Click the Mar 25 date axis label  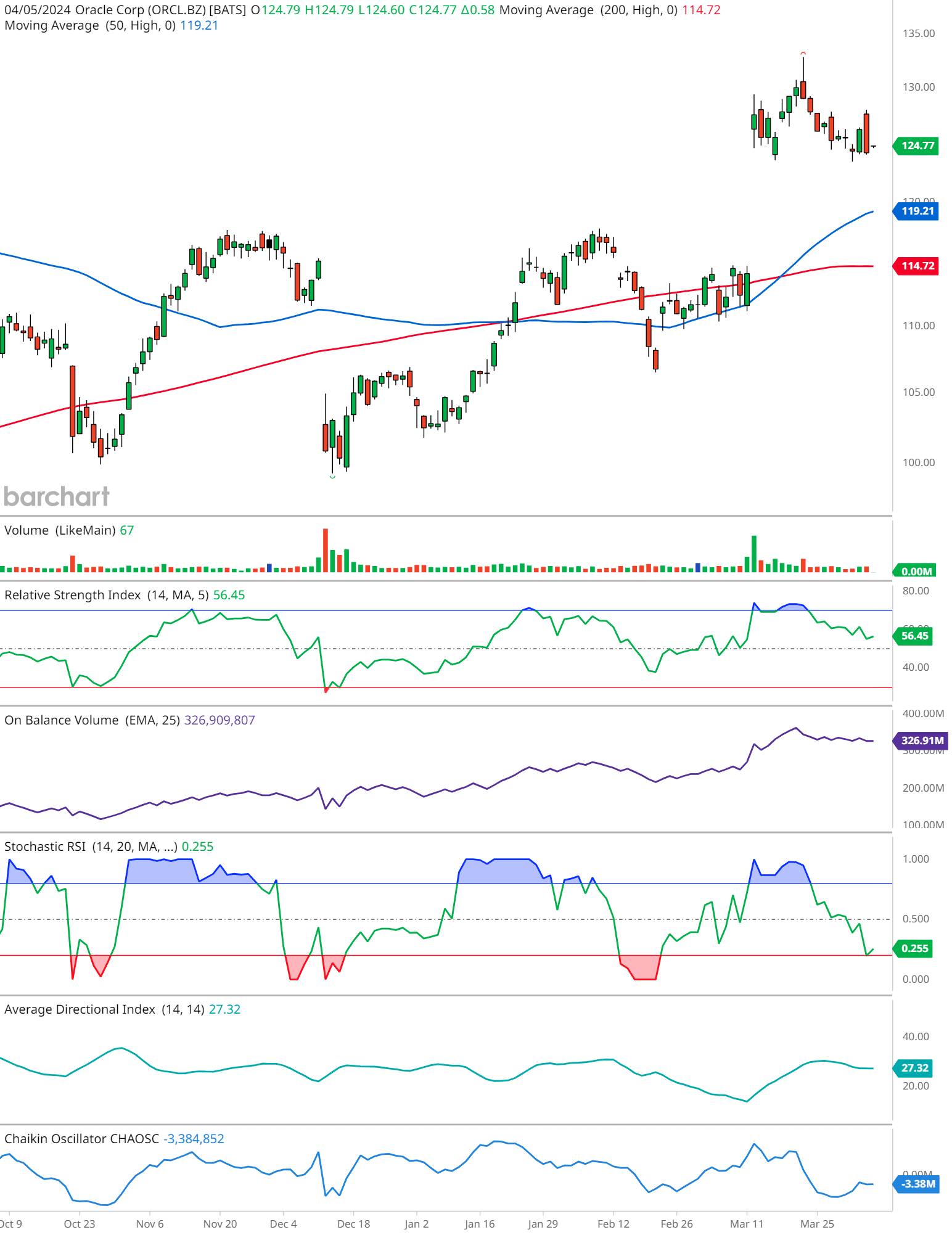817,1225
